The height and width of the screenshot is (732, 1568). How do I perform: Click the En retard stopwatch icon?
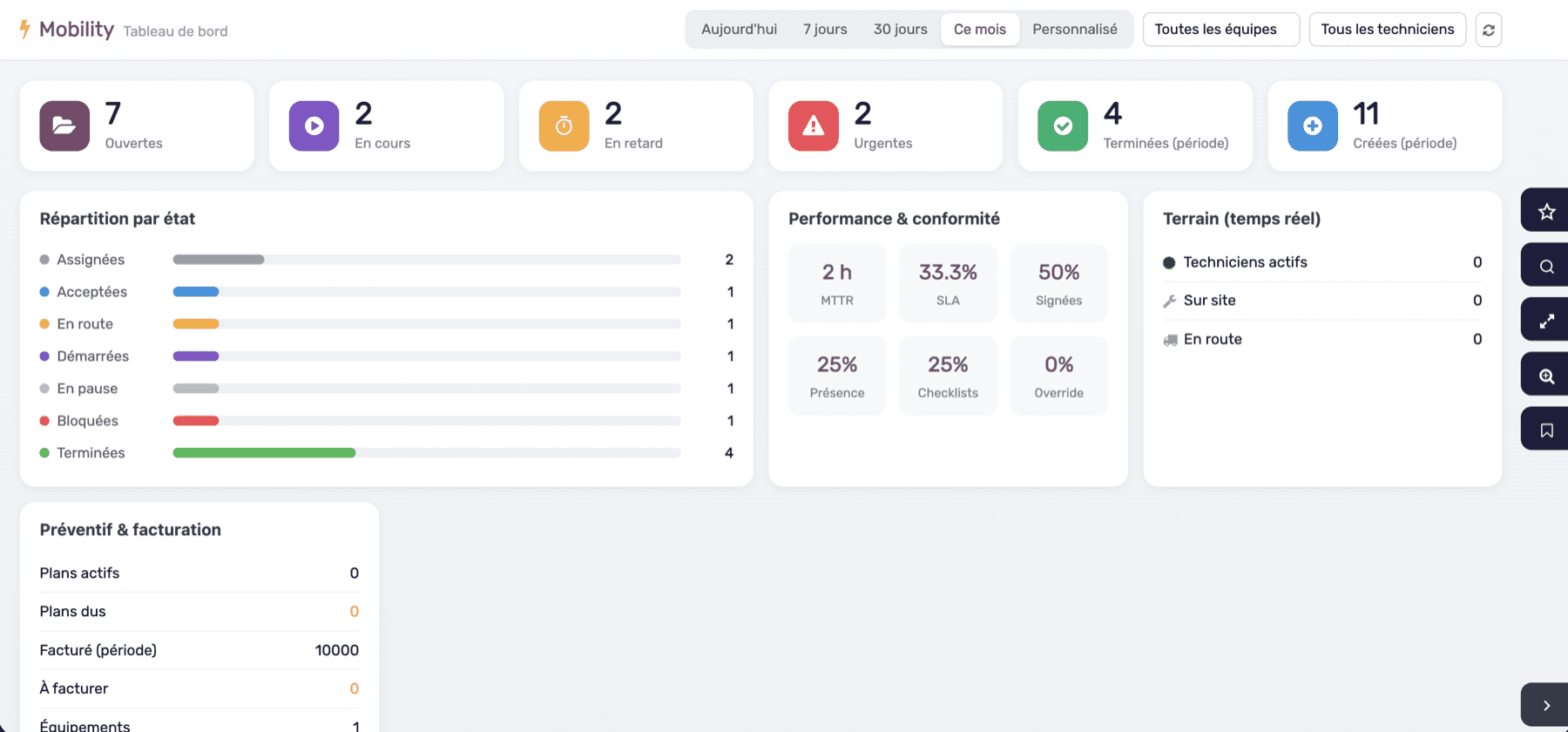pyautogui.click(x=564, y=126)
